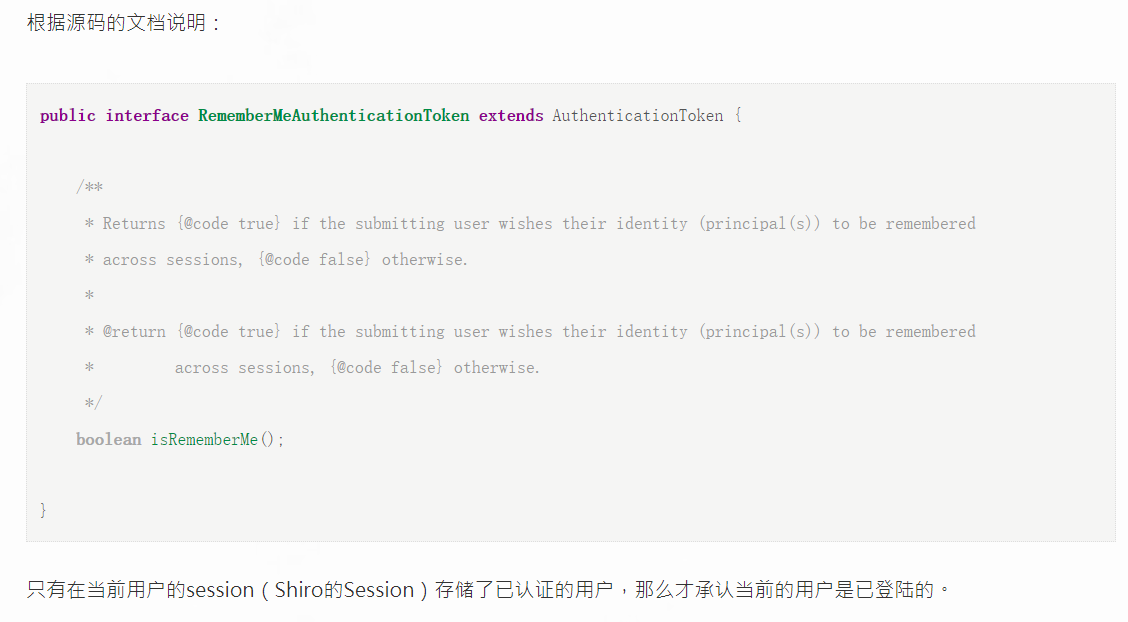Click the 'public' keyword in code
Screen dimensions: 1128x622
click(68, 116)
